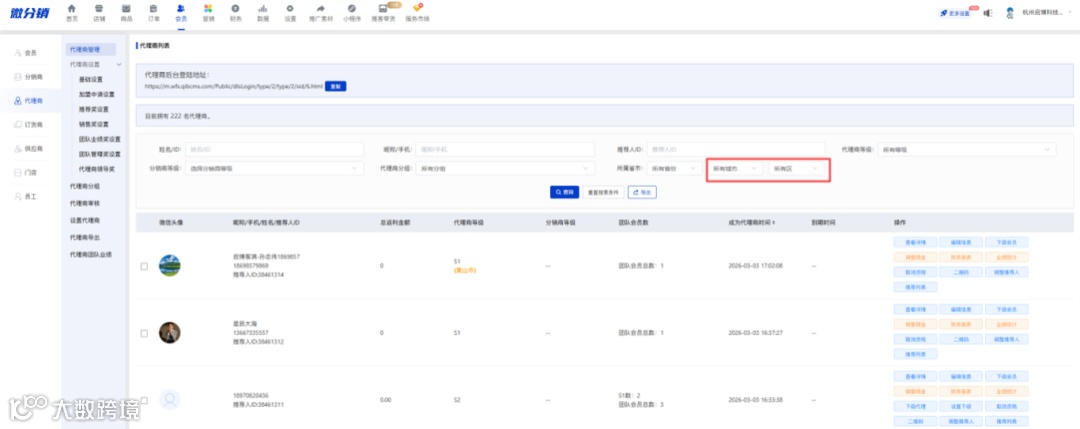Tick the checkbox for the 13667335557 agent row
1080x429 pixels.
click(x=144, y=333)
